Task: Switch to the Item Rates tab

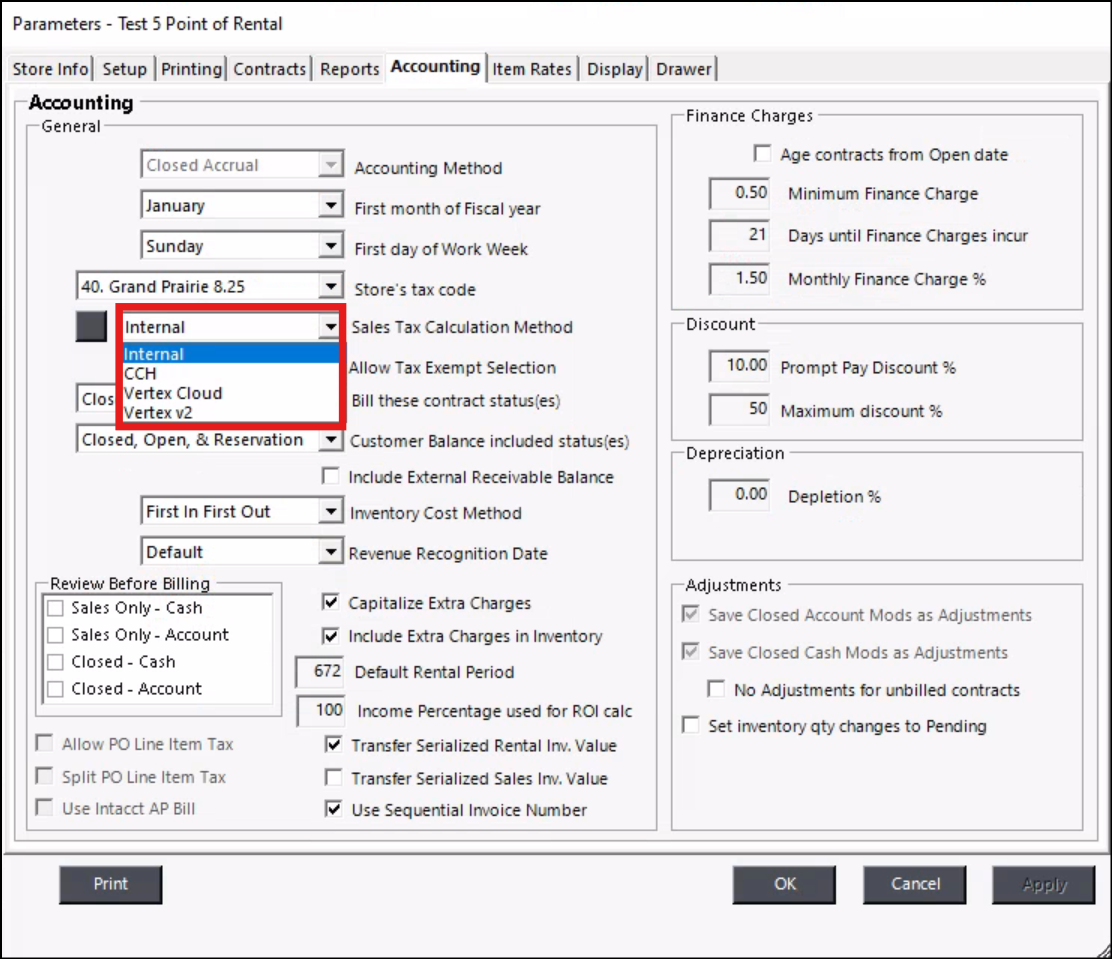Action: [x=532, y=69]
